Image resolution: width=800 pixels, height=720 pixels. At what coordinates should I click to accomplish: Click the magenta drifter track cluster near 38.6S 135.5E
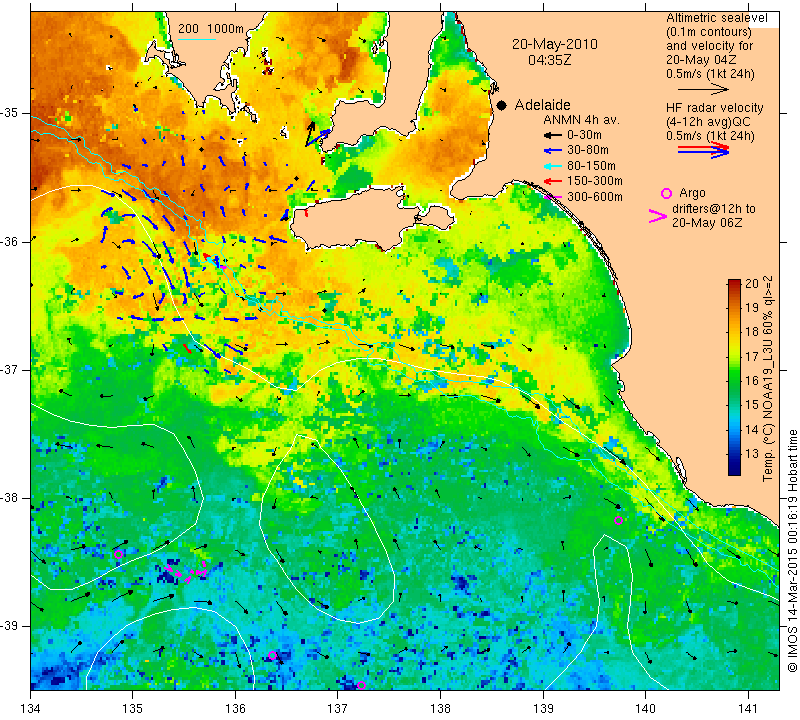click(187, 571)
